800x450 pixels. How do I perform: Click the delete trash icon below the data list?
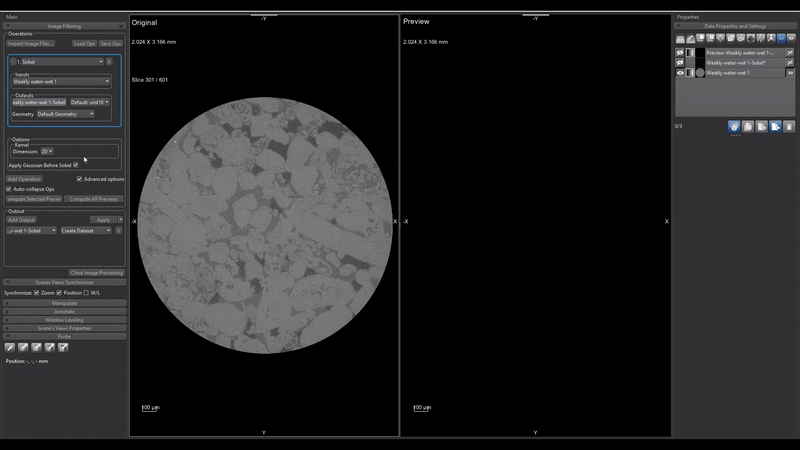[789, 127]
